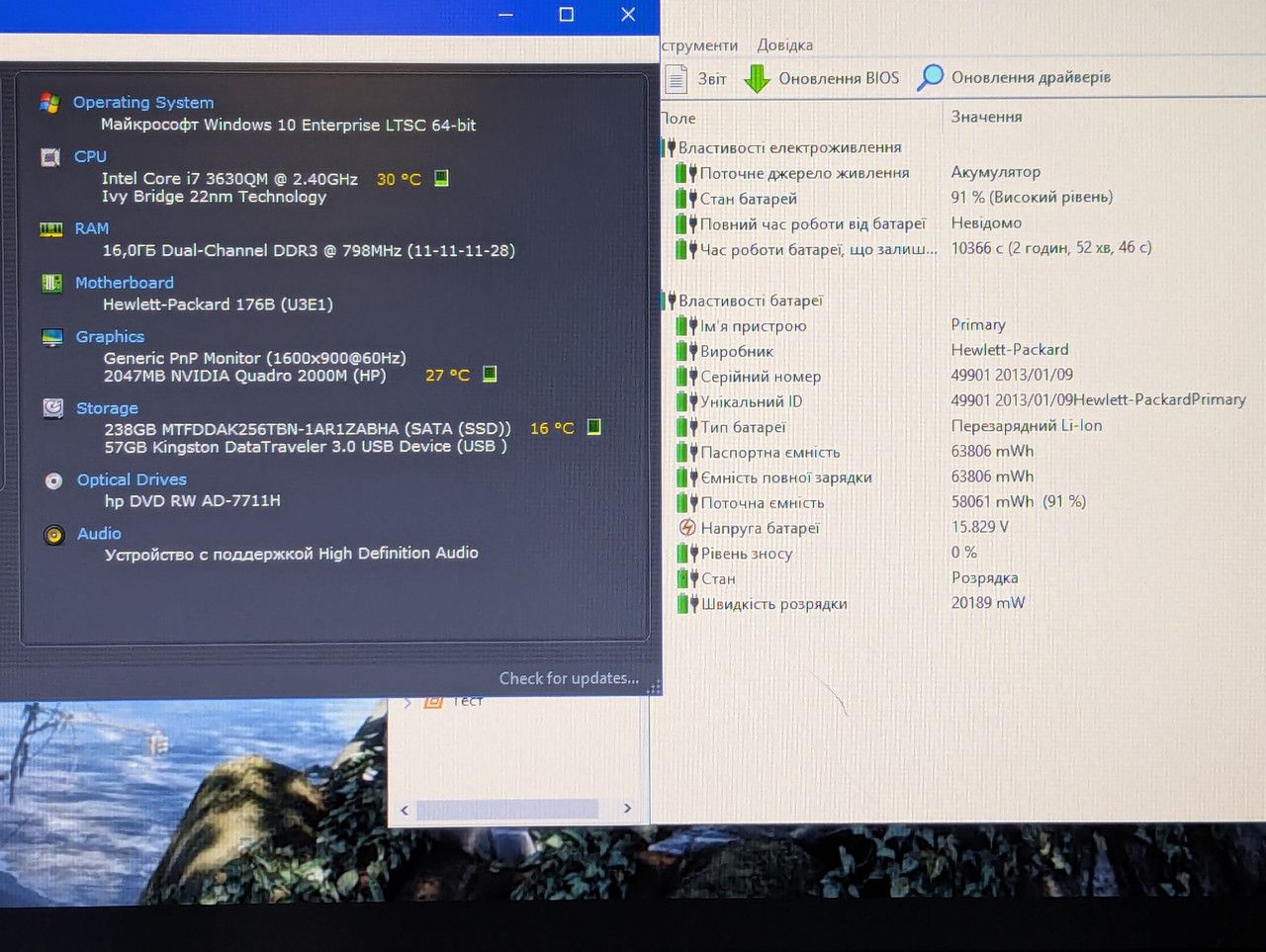Click the battery icon beside Виробник
The image size is (1266, 952).
[x=687, y=351]
